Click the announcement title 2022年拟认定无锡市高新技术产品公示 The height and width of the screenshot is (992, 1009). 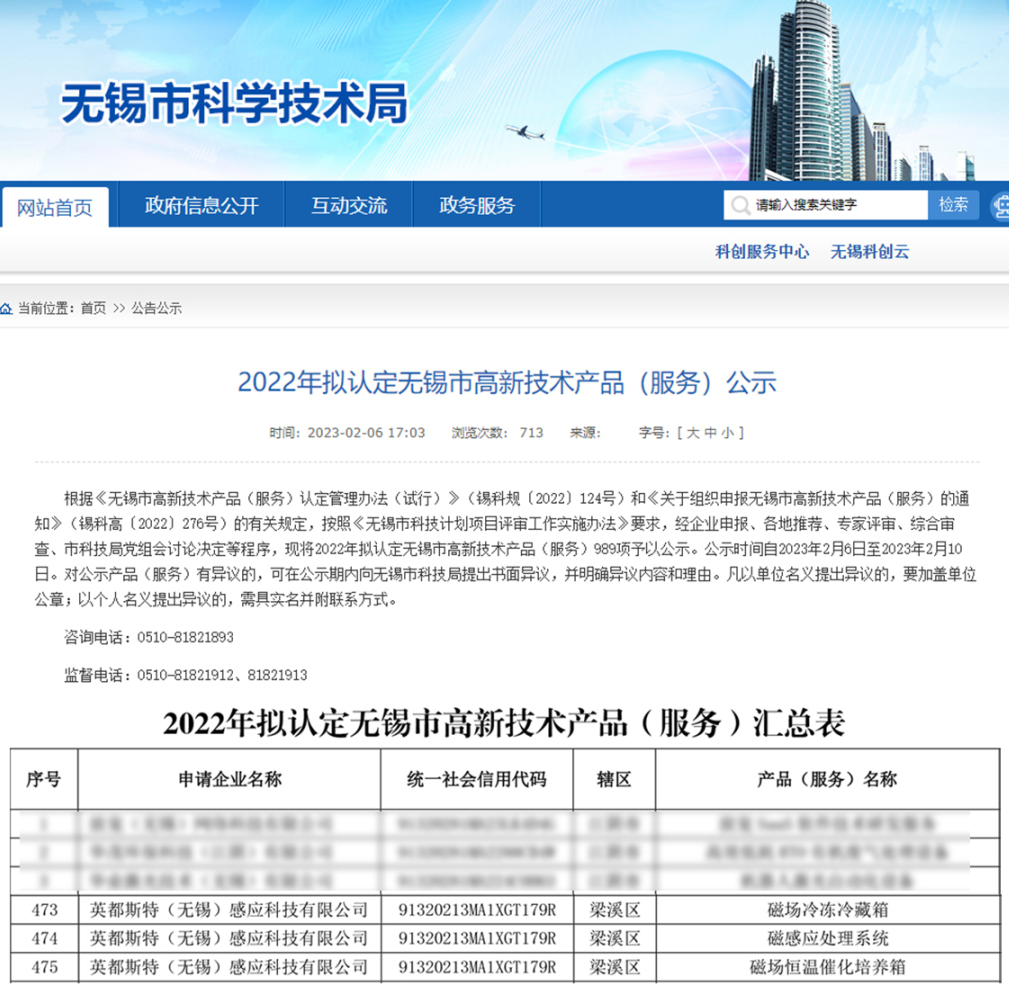point(504,383)
